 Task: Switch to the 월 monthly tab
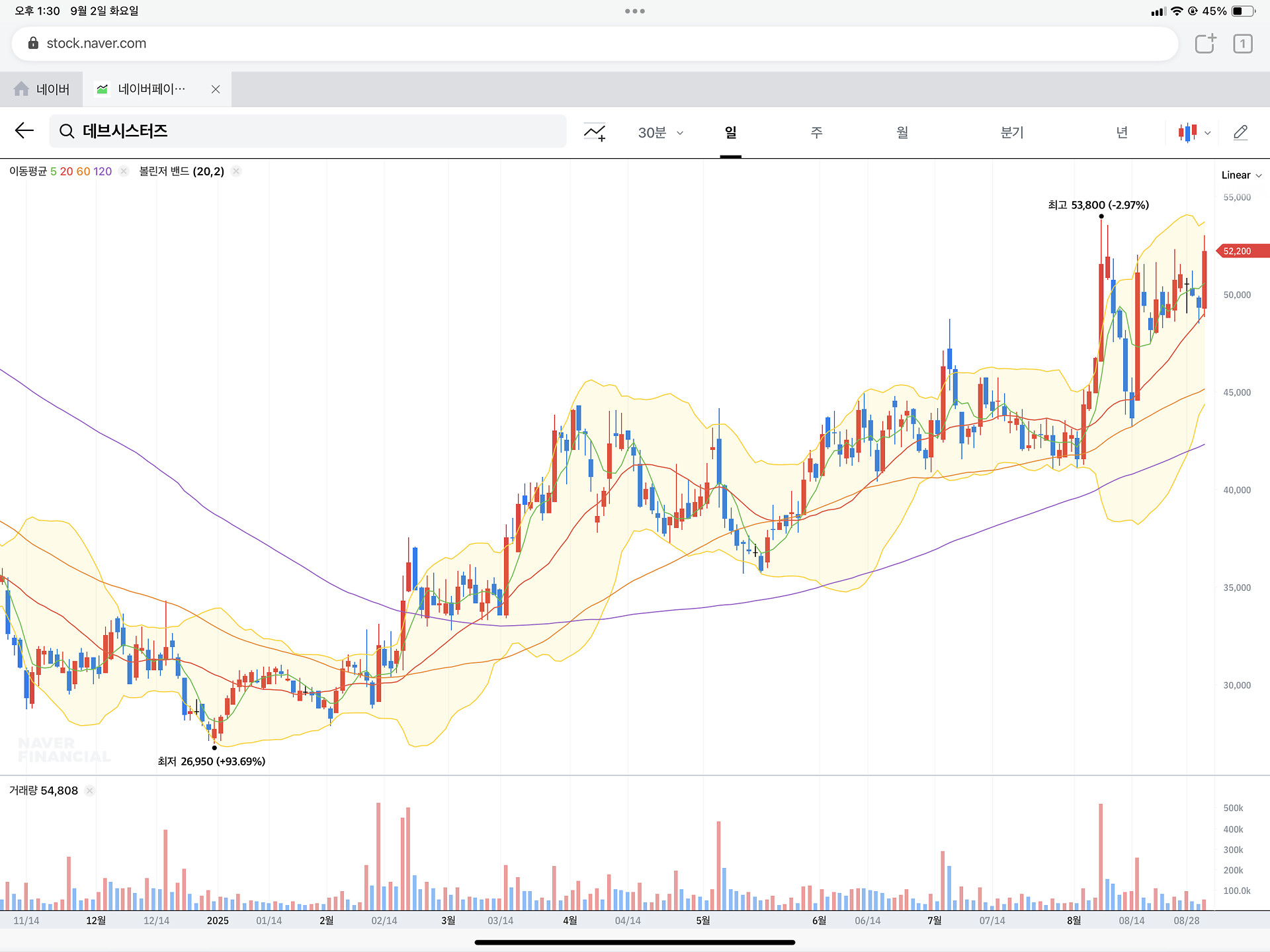[x=902, y=133]
